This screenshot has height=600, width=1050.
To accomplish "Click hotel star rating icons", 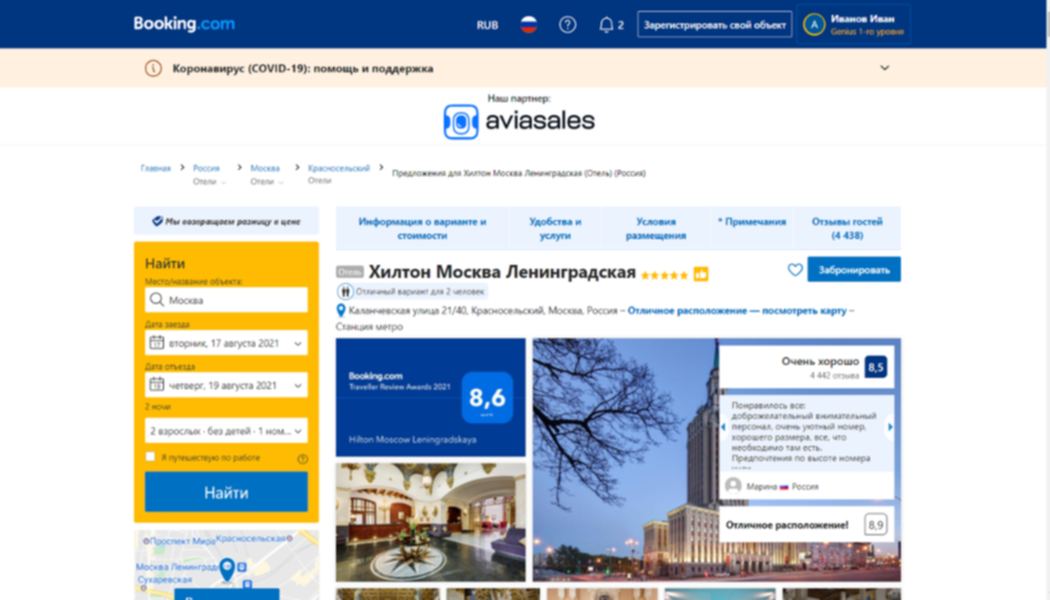I will tap(664, 275).
